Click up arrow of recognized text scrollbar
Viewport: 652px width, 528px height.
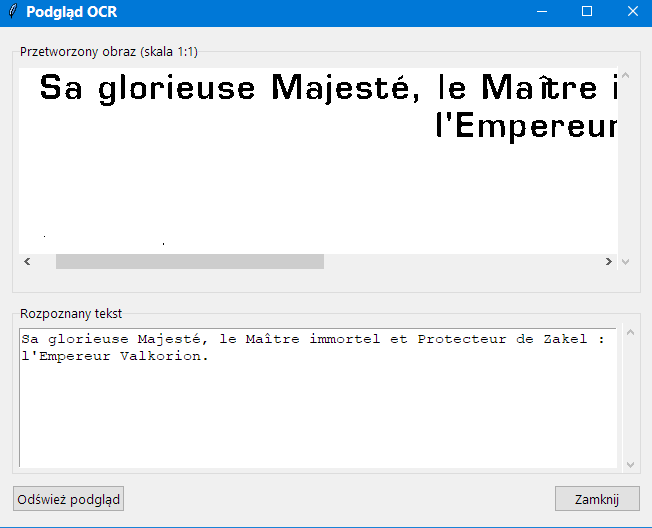pos(630,333)
